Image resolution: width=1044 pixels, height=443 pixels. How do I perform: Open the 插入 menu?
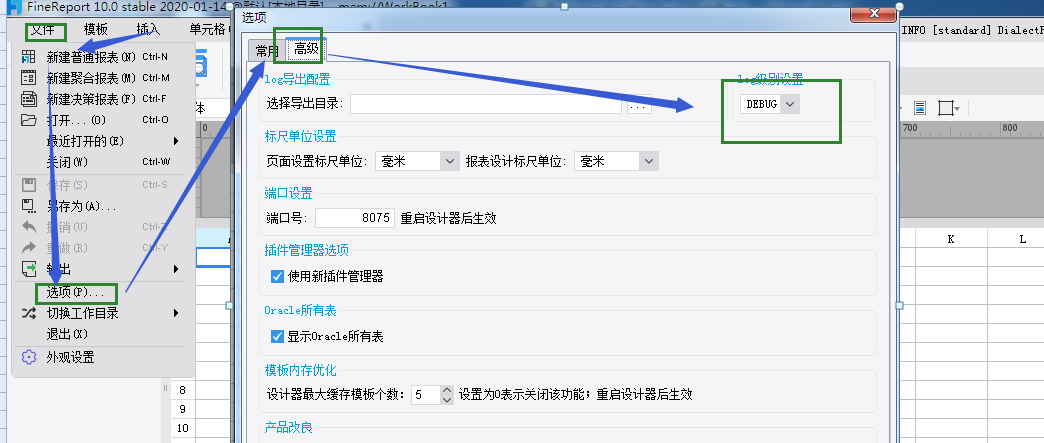click(x=148, y=29)
